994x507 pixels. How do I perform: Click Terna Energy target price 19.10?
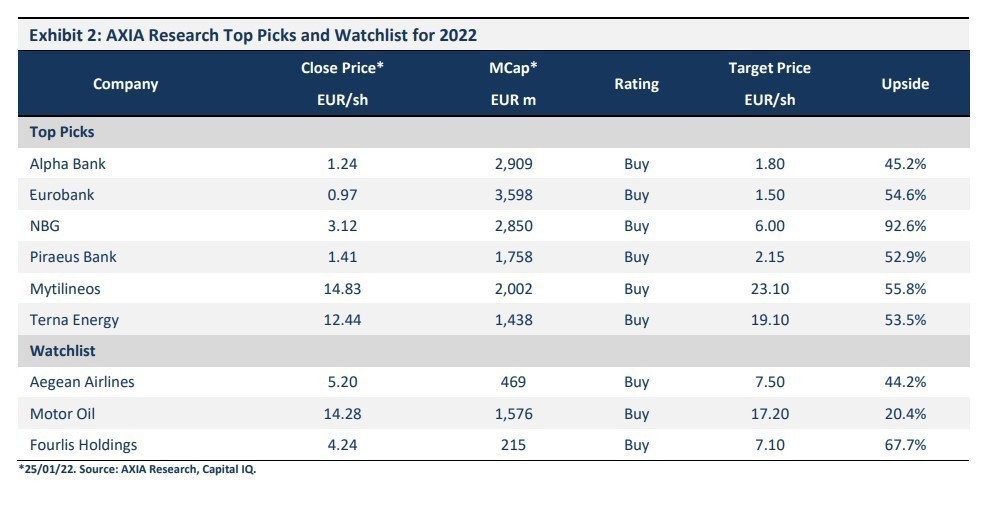pyautogui.click(x=769, y=320)
